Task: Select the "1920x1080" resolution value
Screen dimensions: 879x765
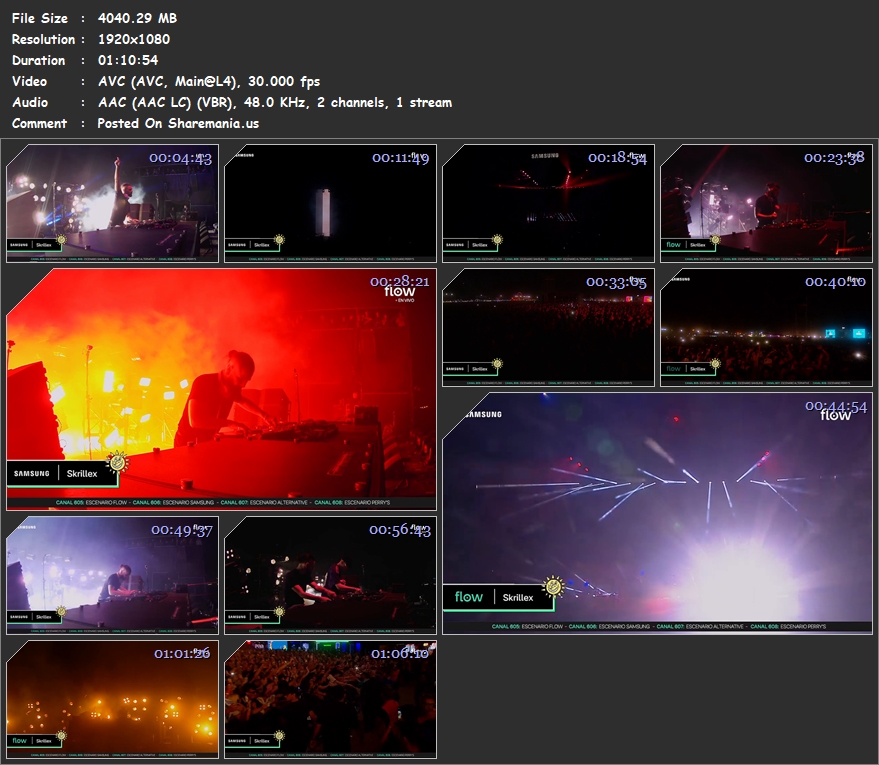Action: 134,39
